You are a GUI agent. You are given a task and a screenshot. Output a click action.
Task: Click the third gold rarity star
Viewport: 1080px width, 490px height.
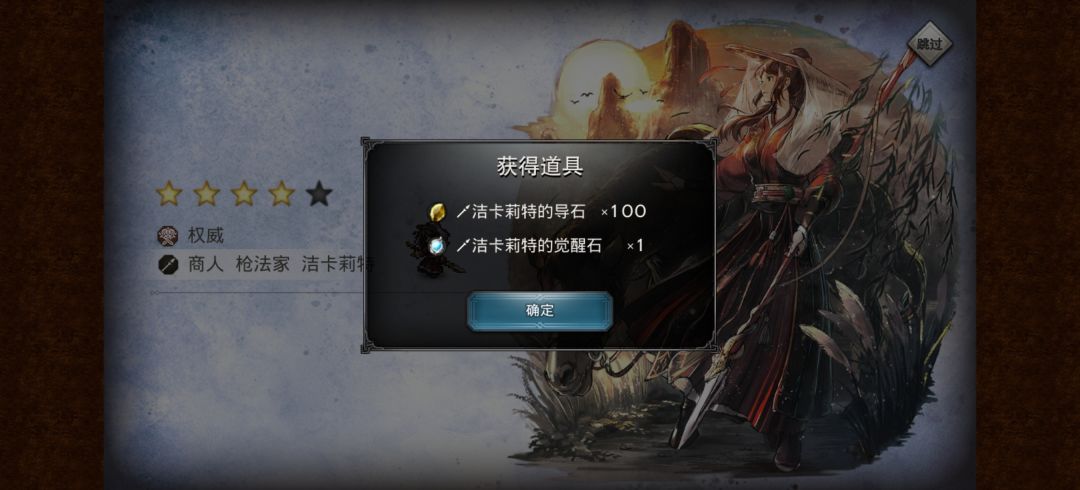244,194
